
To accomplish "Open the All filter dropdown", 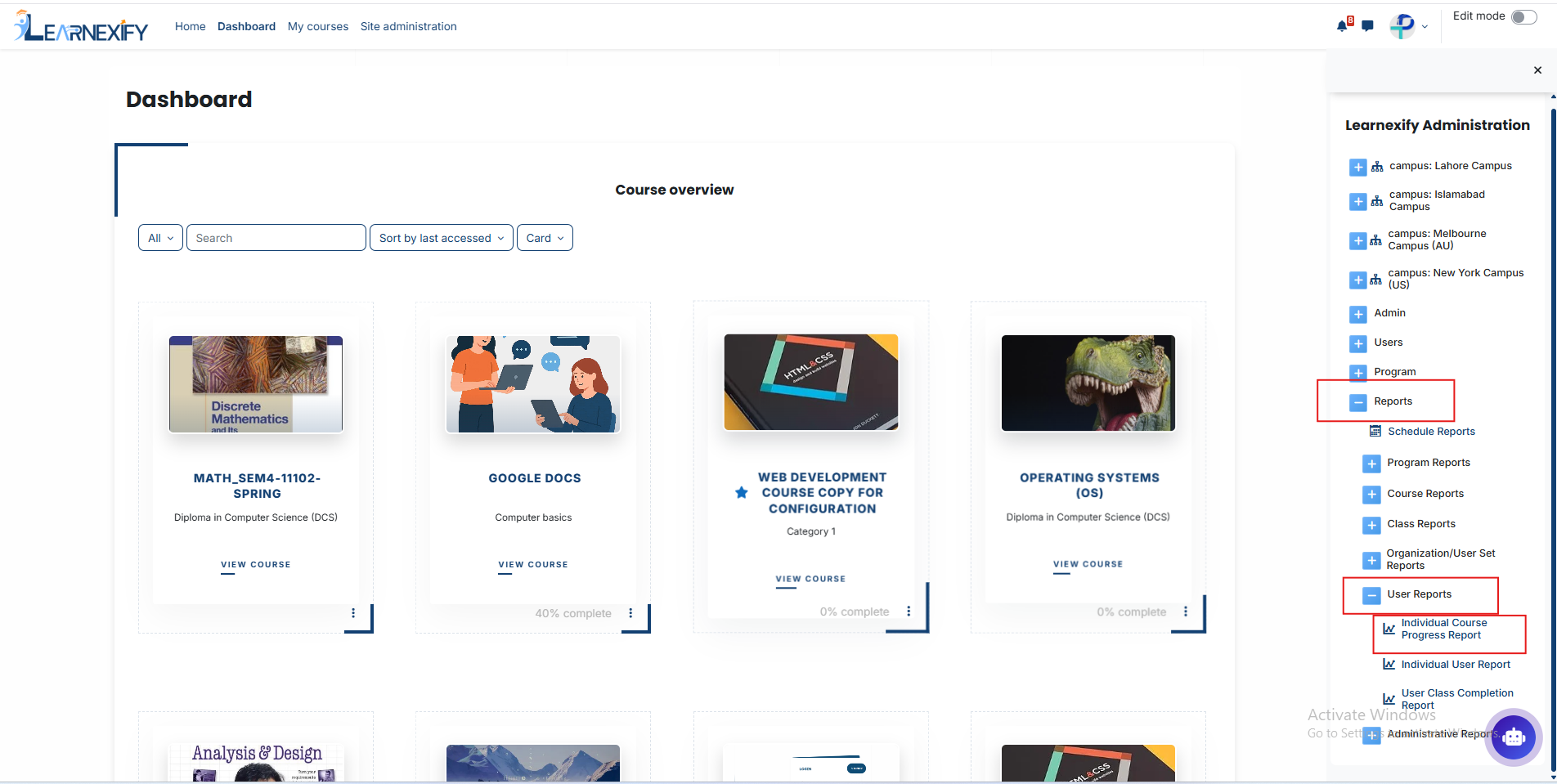I will click(x=160, y=238).
